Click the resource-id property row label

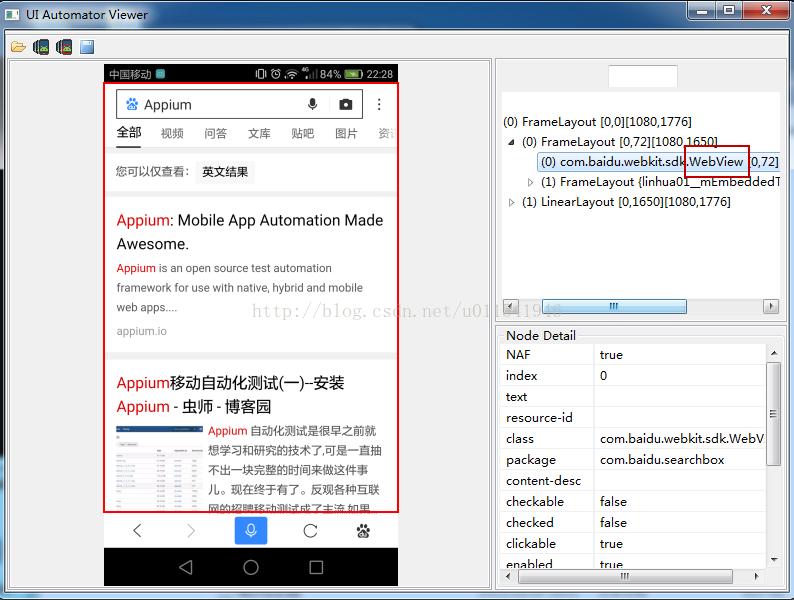[539, 418]
